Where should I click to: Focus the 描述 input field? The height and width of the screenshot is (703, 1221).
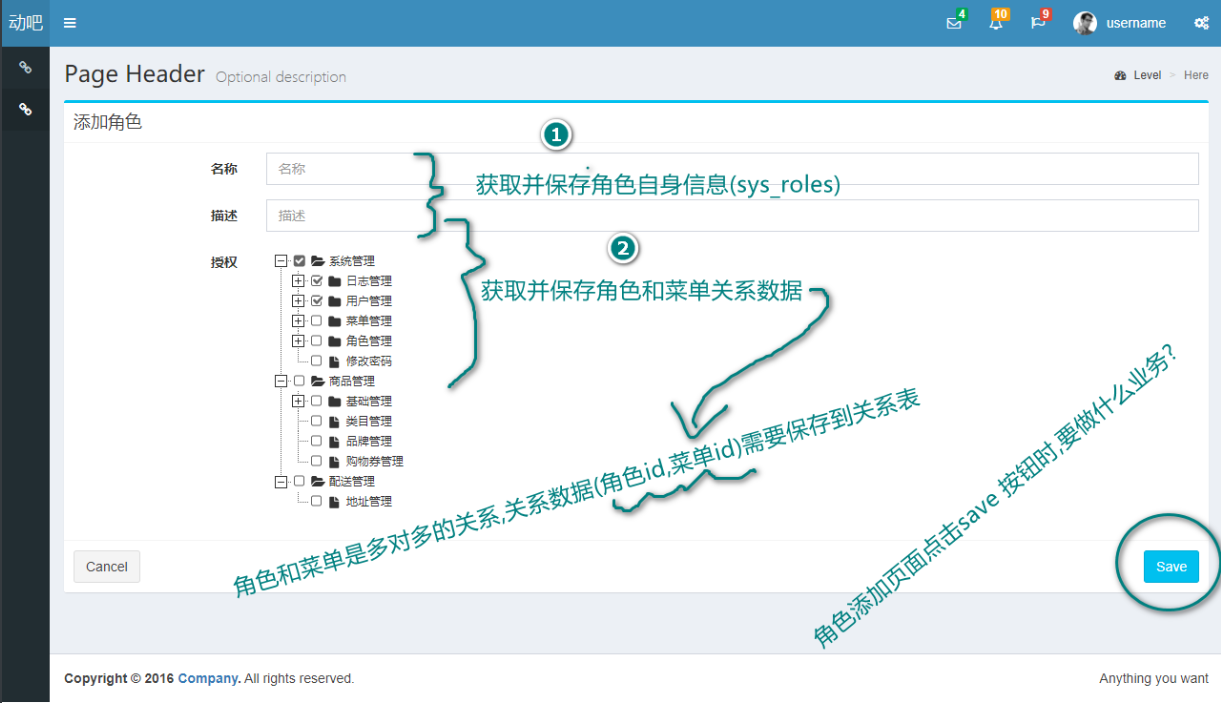tap(732, 215)
